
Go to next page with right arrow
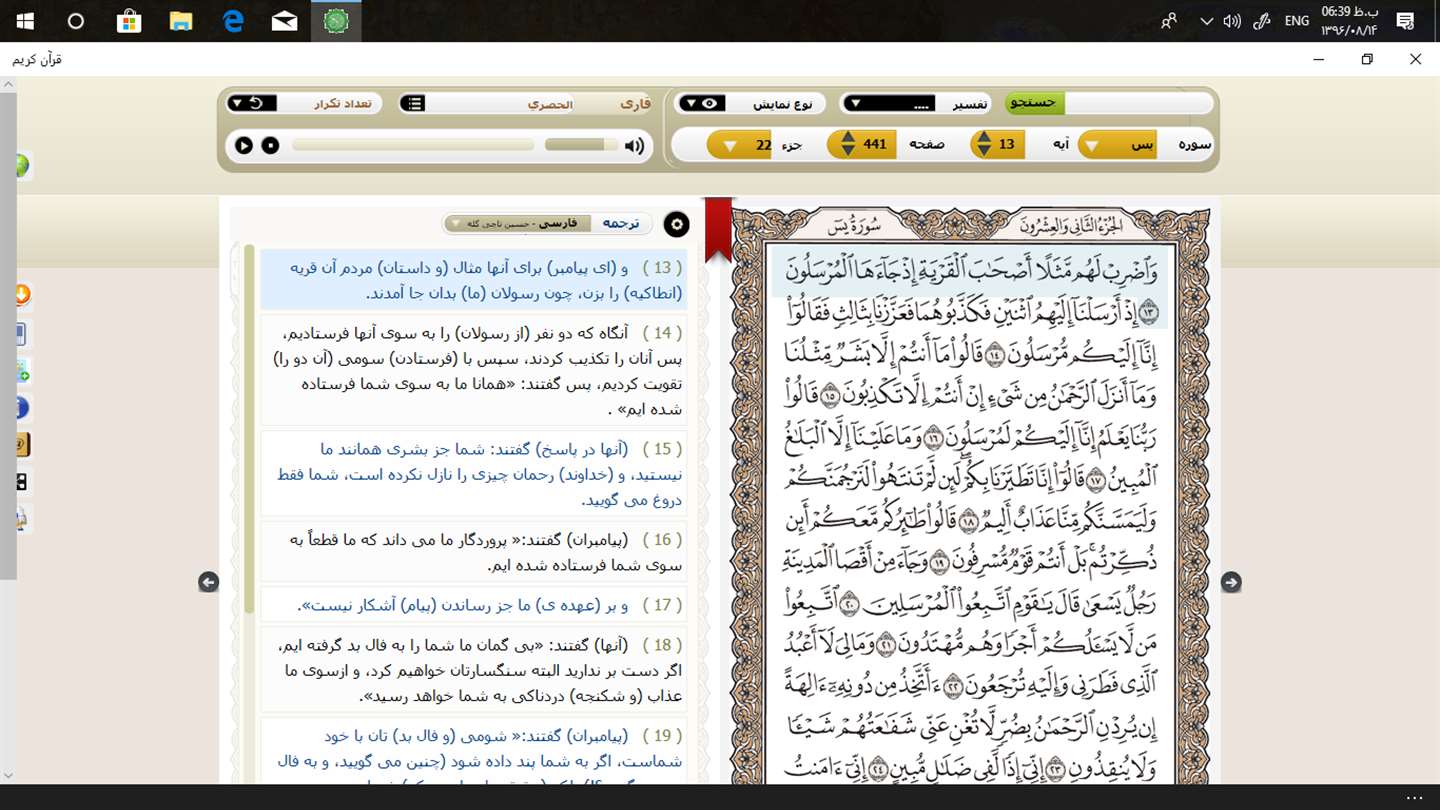point(1231,582)
